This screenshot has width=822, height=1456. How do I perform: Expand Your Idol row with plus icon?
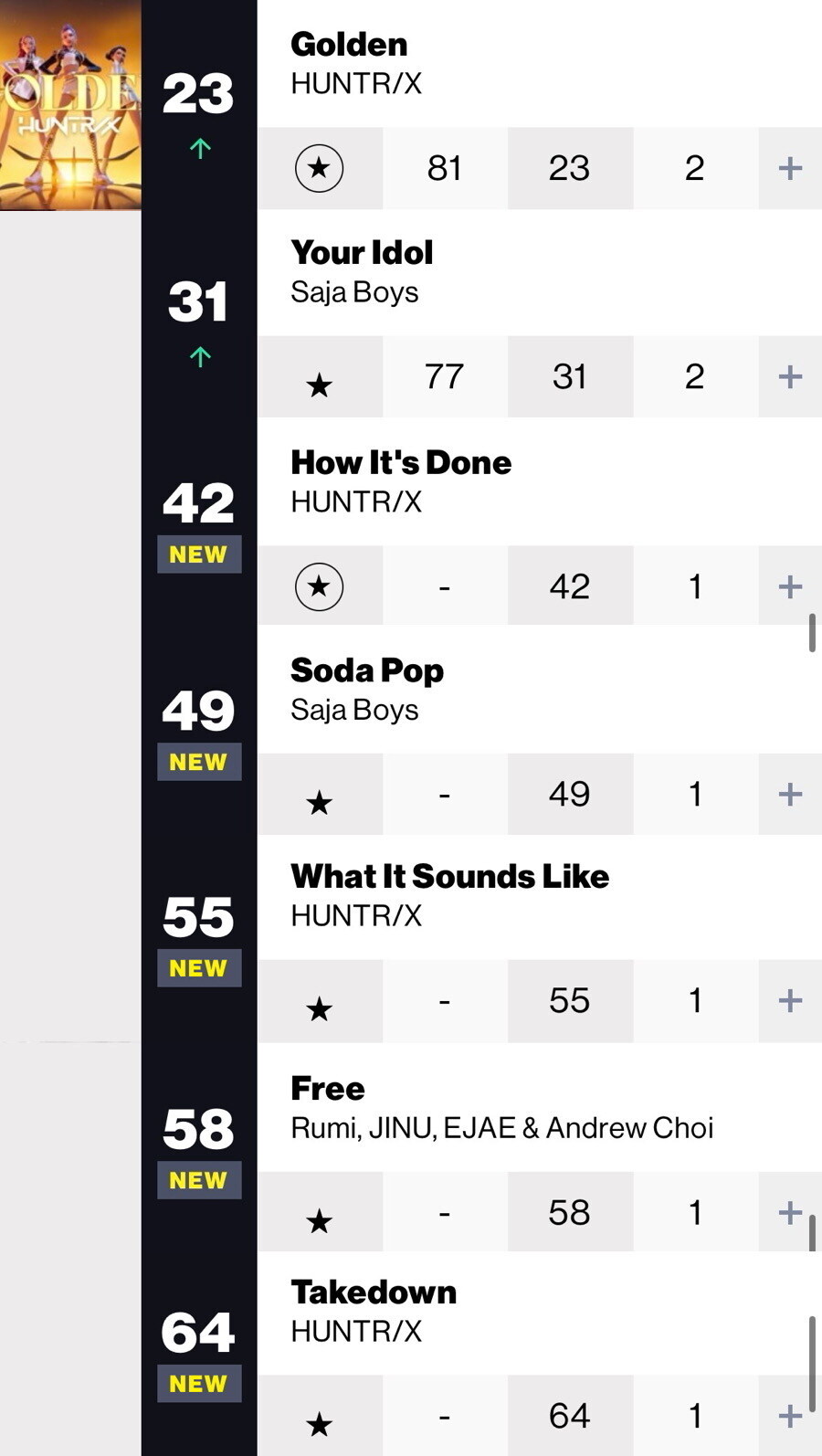coord(790,376)
